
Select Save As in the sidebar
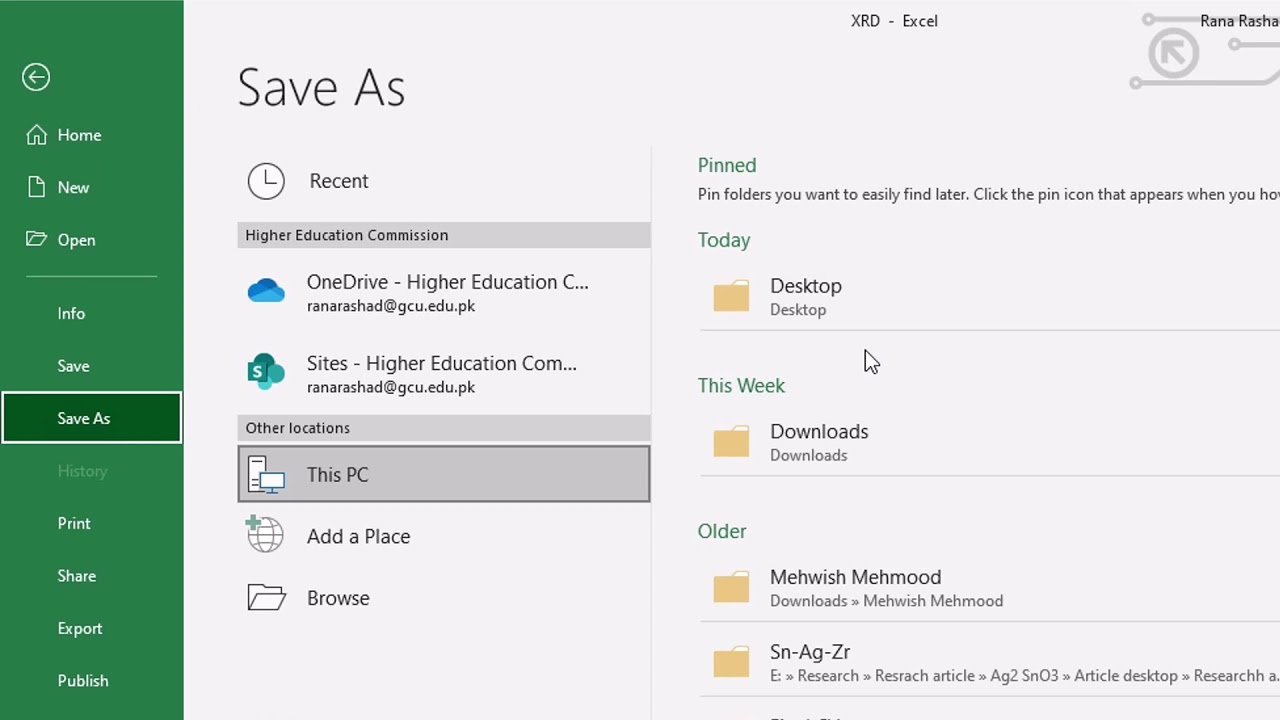(91, 418)
